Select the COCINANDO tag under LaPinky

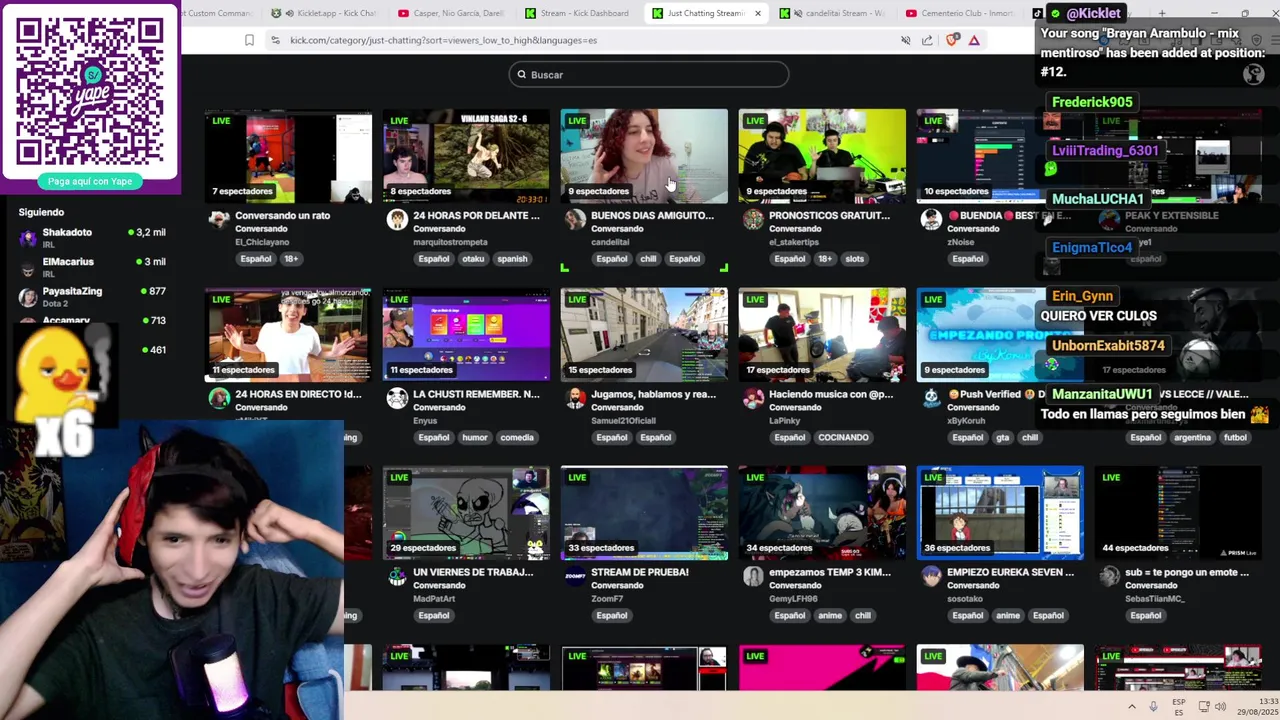point(843,437)
